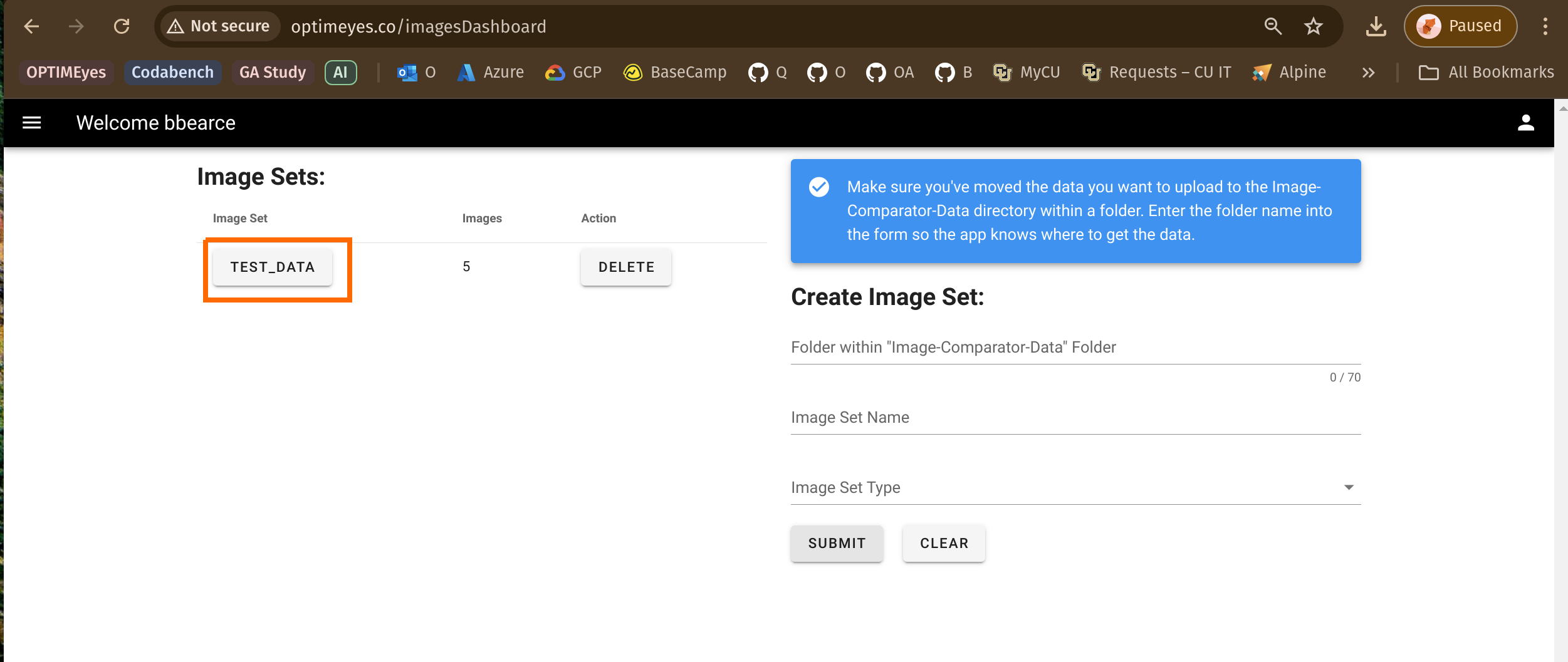Expand the Image Set Type dropdown
1568x662 pixels.
(1075, 489)
